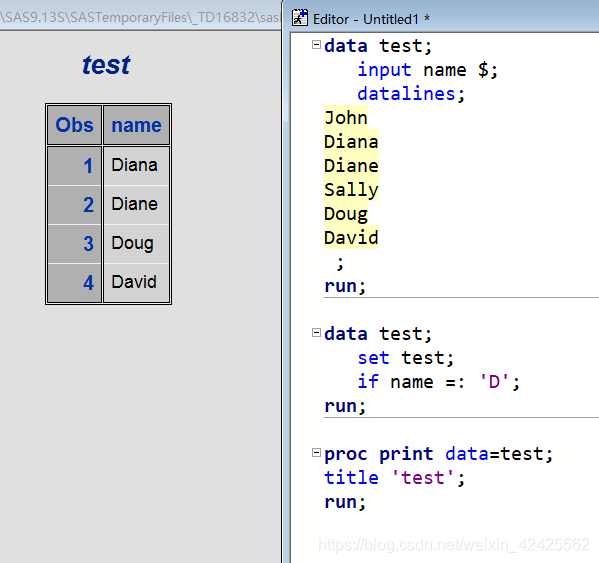Click observation number 1 in output table
The height and width of the screenshot is (563, 599).
tap(74, 165)
